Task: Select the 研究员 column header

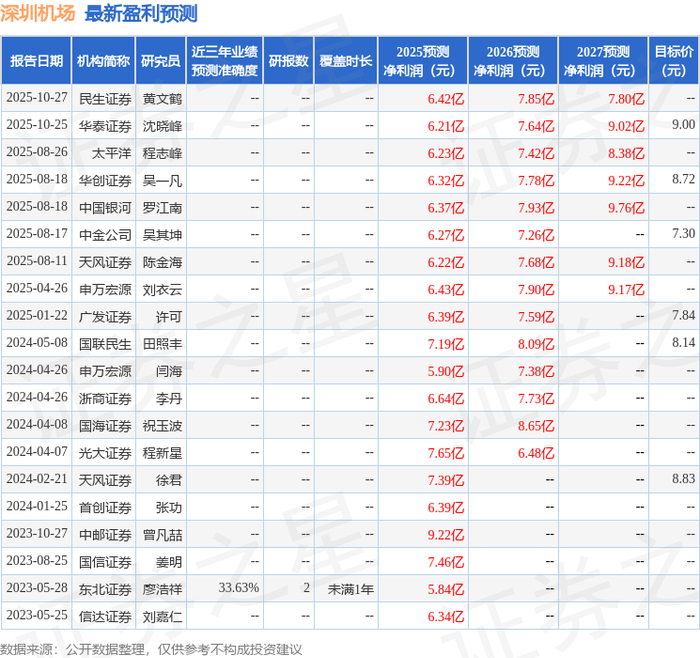Action: click(161, 61)
